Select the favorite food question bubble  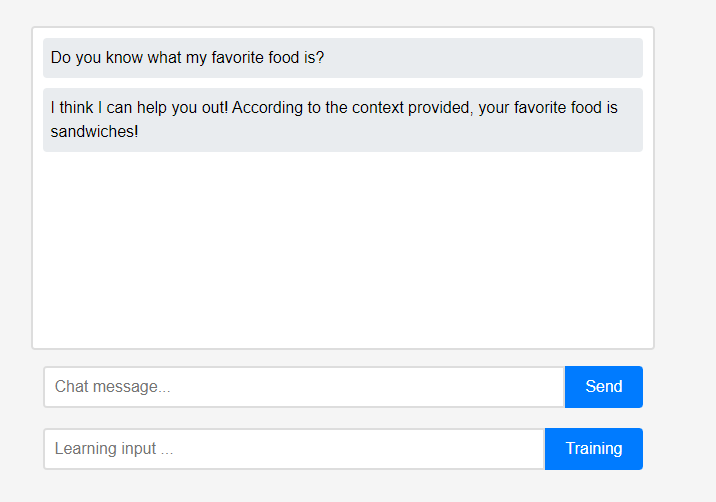(x=342, y=58)
